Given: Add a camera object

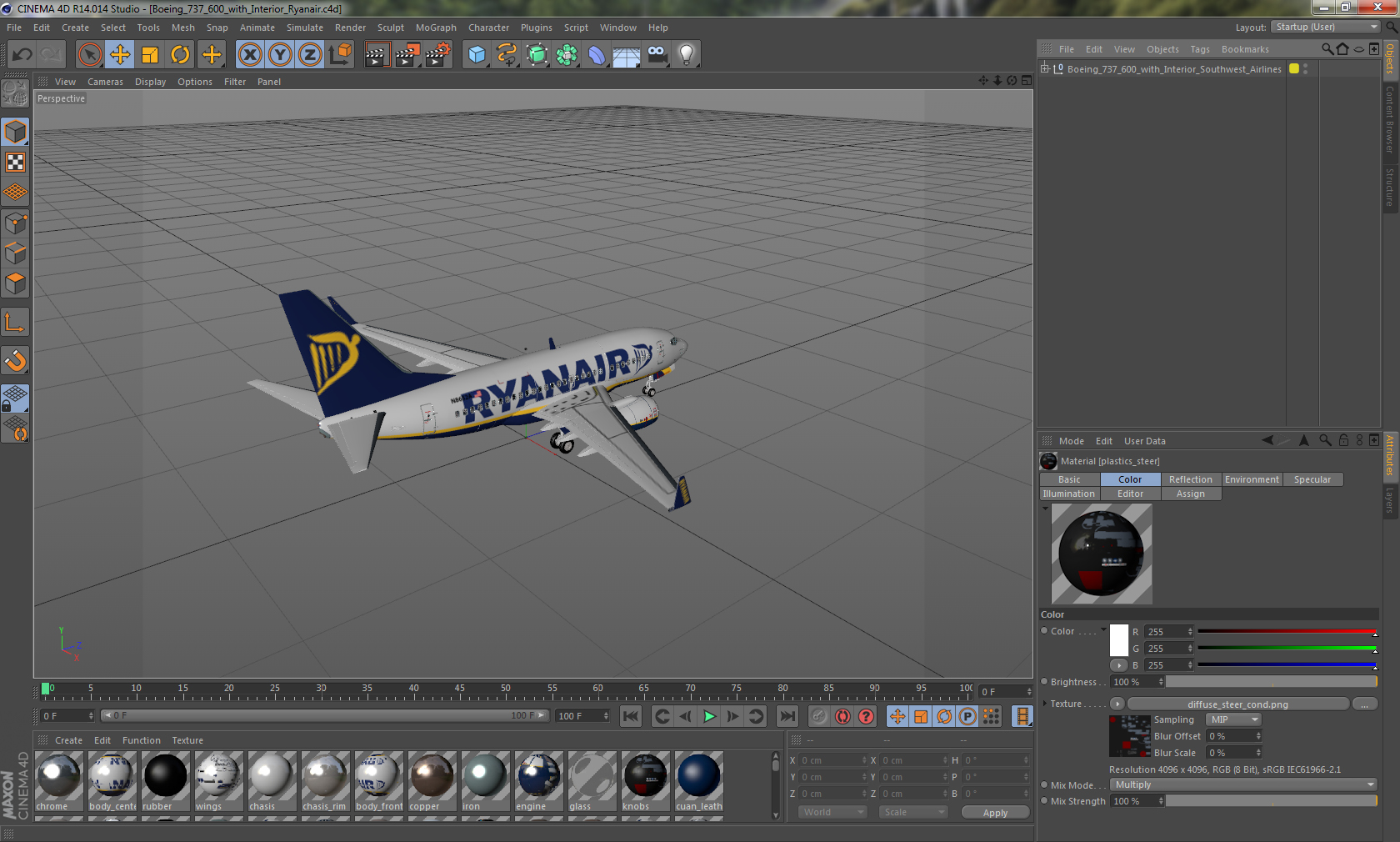Looking at the screenshot, I should [x=657, y=55].
